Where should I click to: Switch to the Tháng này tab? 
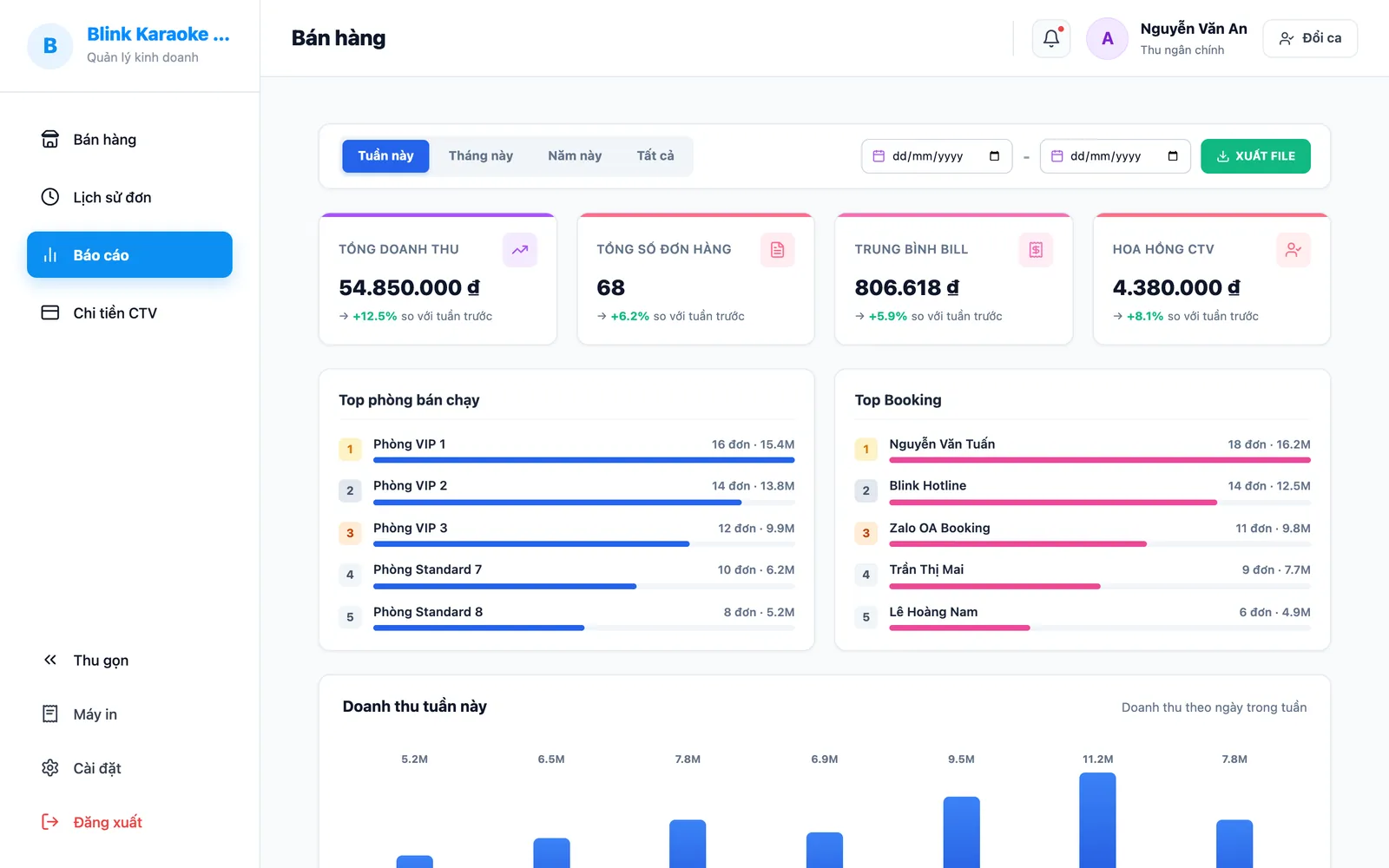[x=481, y=156]
